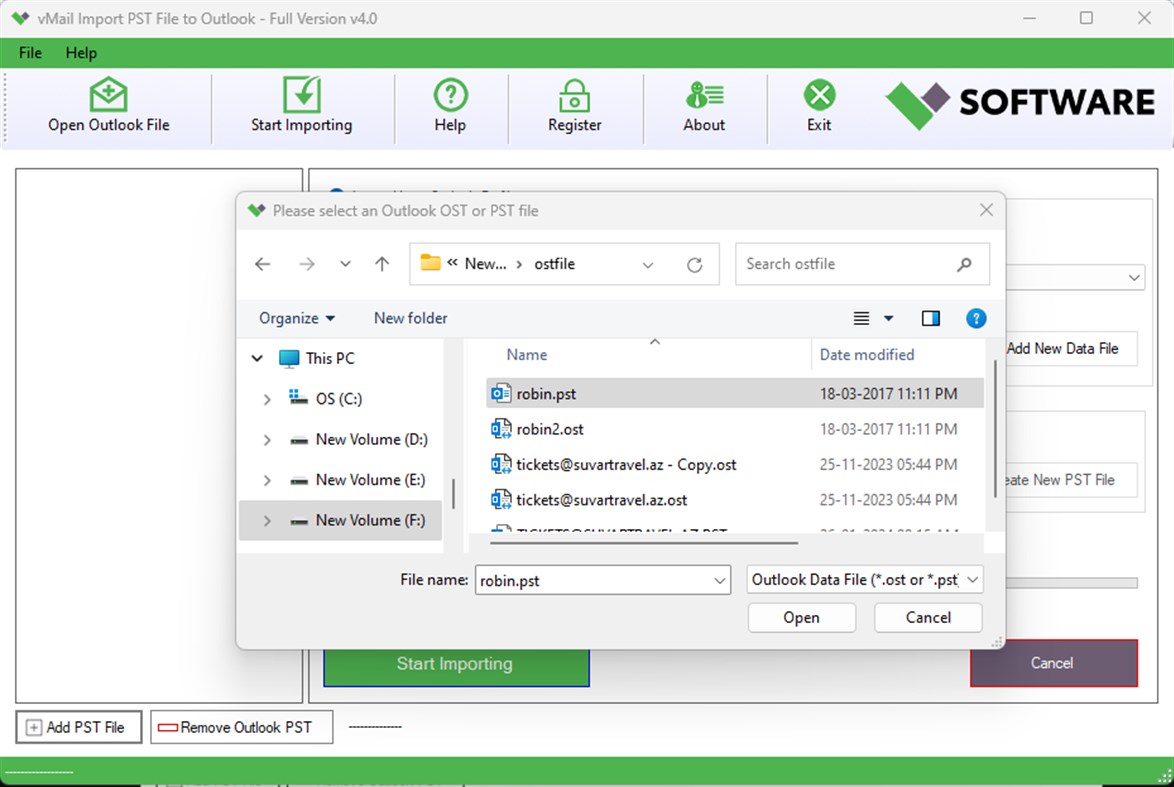The width and height of the screenshot is (1174, 787).
Task: Click the Add PST File button
Action: (78, 727)
